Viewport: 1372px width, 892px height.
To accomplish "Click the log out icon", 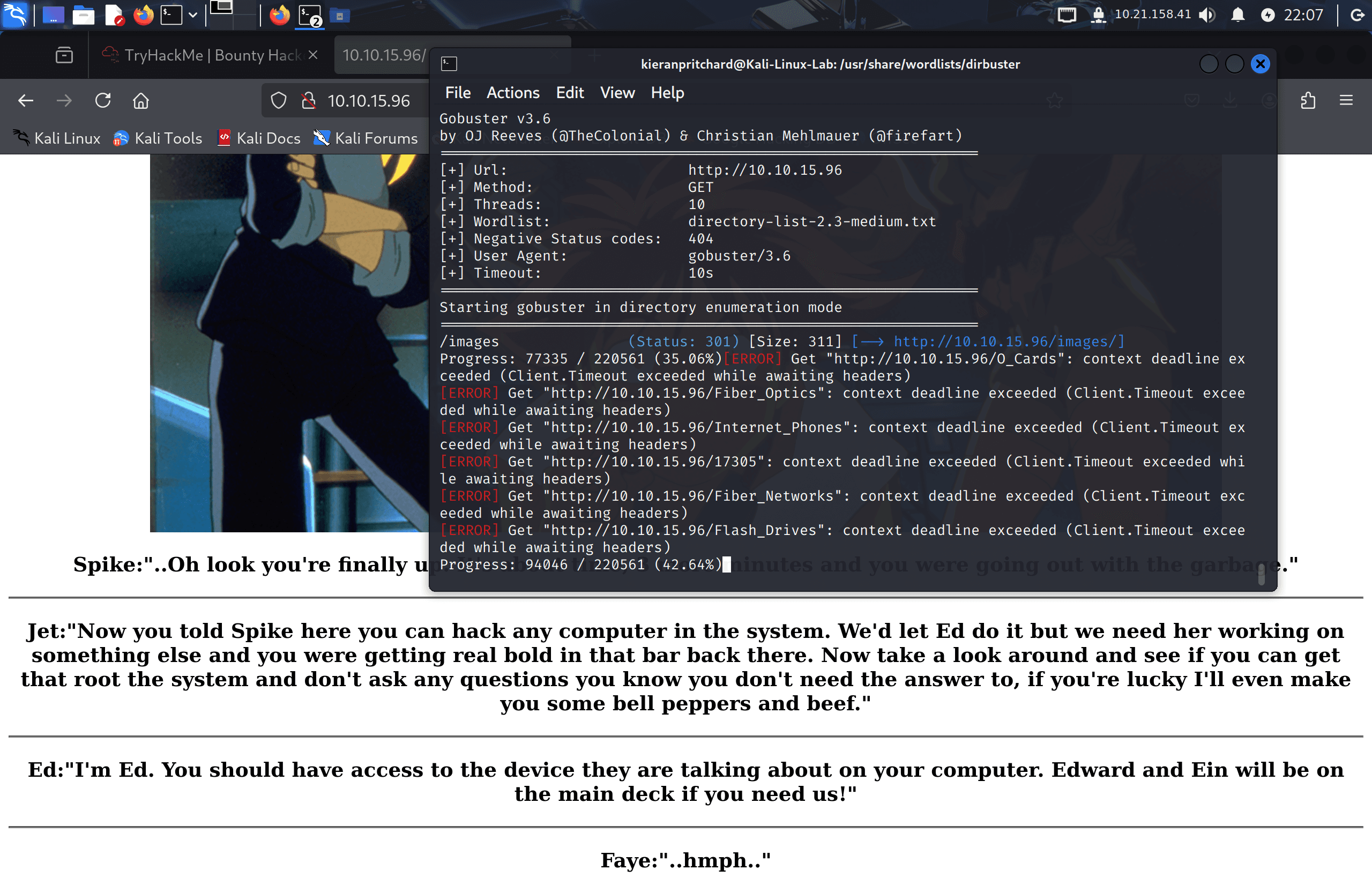I will [1357, 14].
